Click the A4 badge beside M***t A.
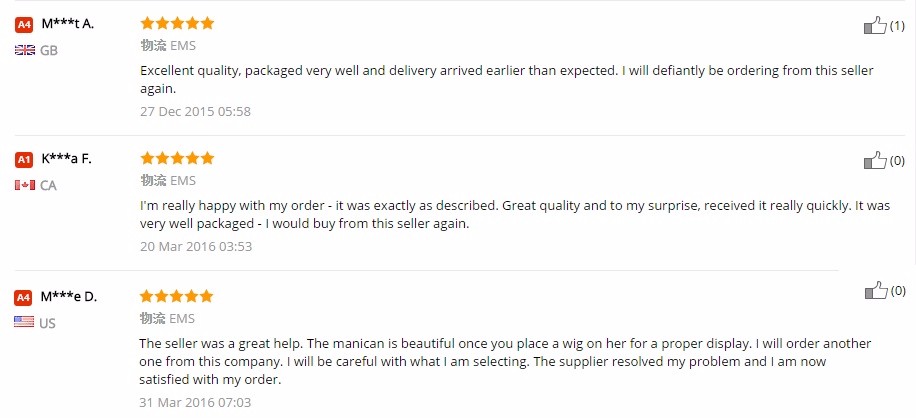This screenshot has width=916, height=418. click(25, 24)
